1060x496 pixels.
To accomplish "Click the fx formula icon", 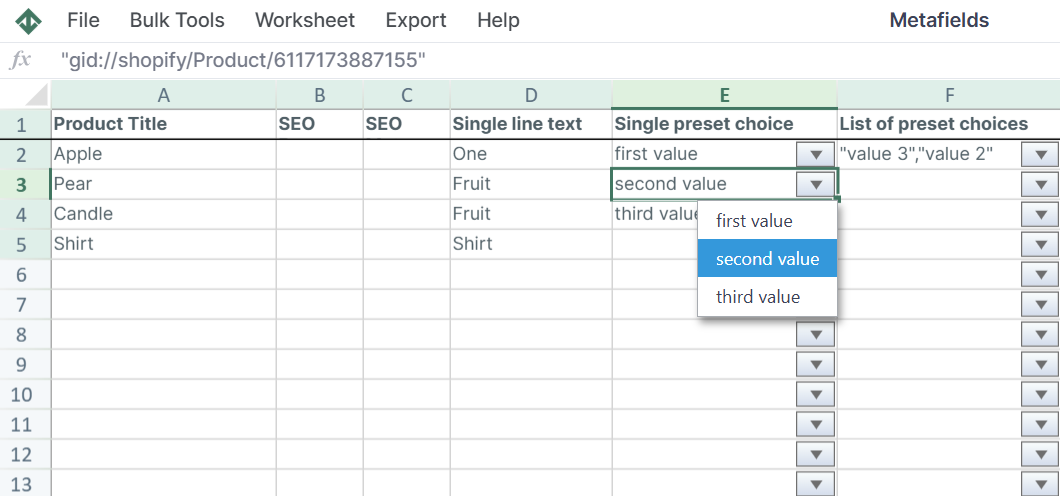I will pos(21,61).
